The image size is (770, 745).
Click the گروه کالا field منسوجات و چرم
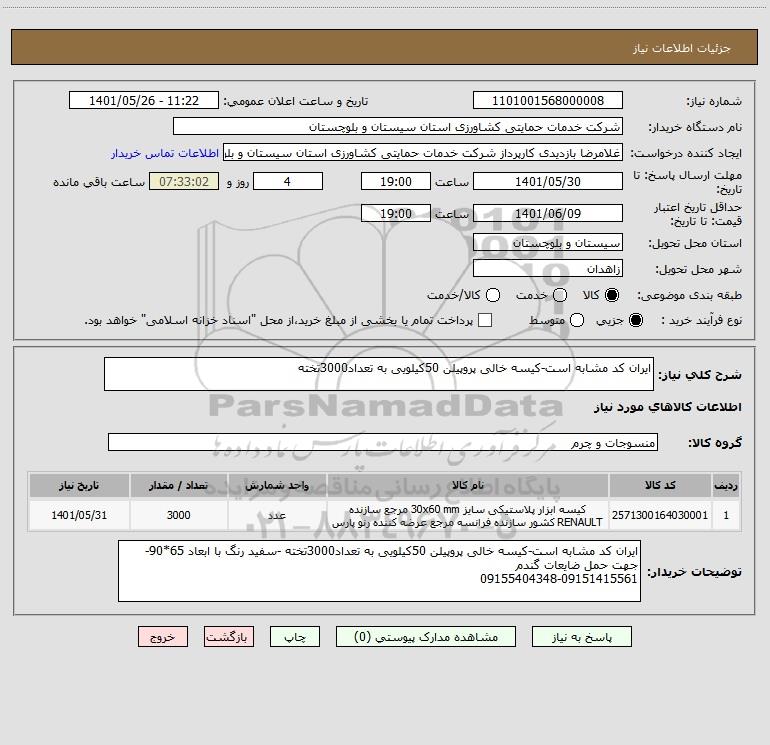click(383, 442)
